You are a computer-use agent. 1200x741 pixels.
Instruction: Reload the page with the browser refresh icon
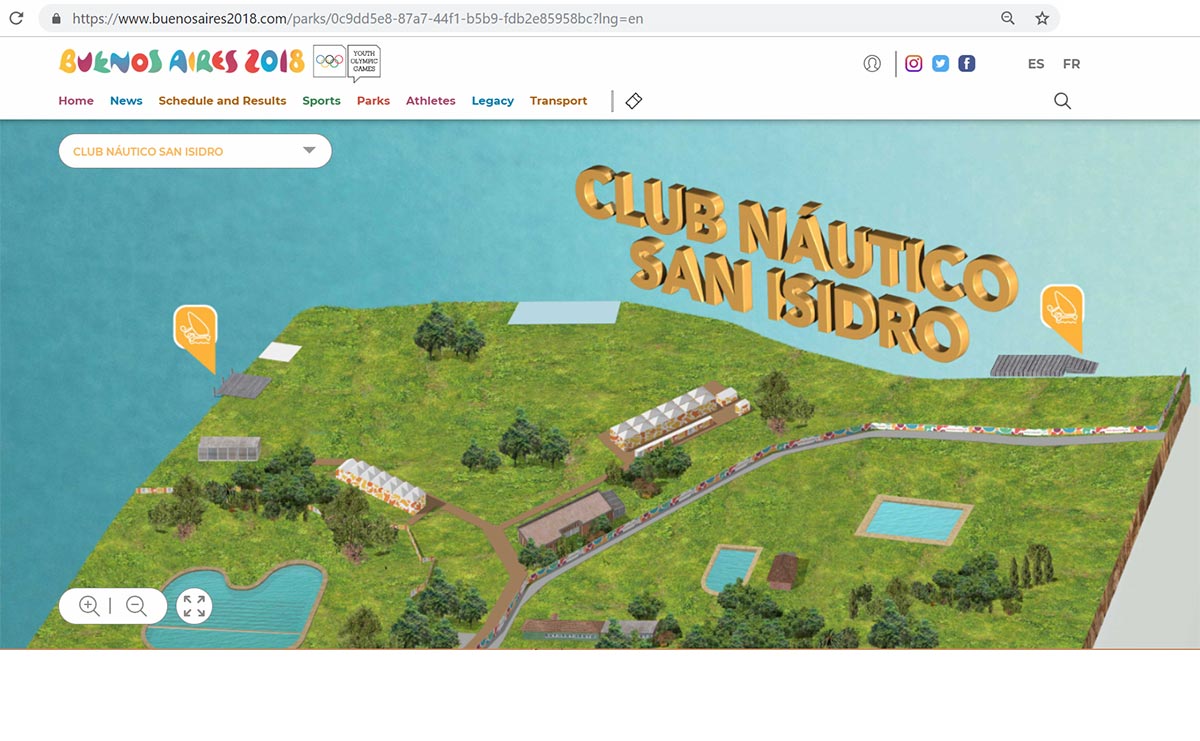click(16, 18)
